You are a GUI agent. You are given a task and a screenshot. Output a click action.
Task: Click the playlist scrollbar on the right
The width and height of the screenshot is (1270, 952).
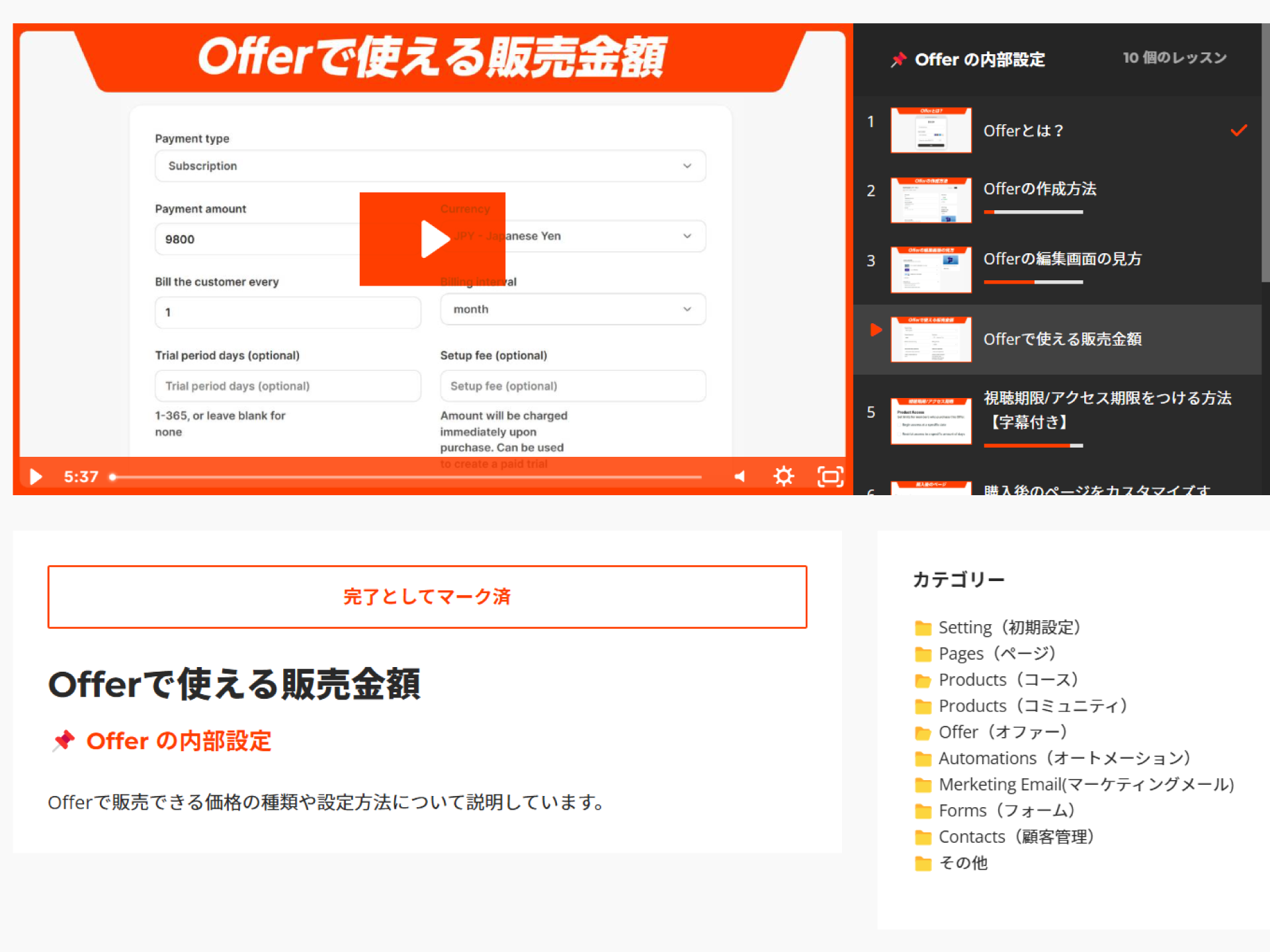[1265, 152]
